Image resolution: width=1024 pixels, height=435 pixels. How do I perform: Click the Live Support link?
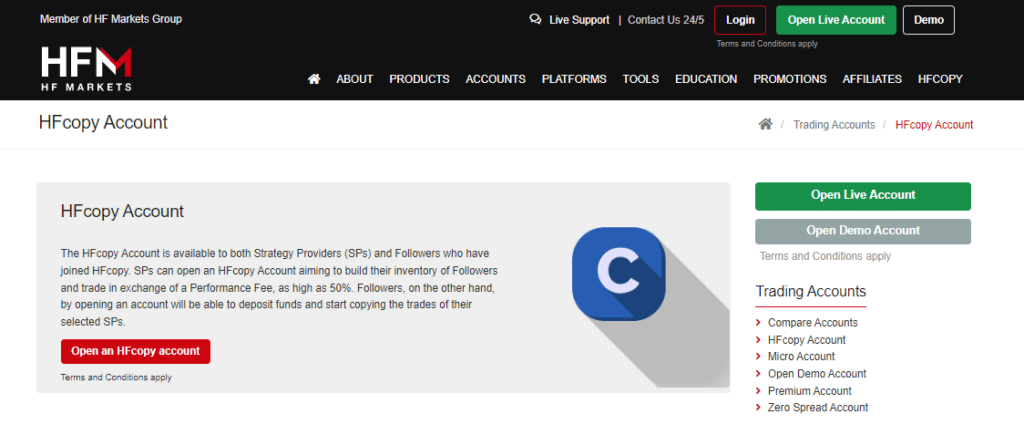click(579, 20)
